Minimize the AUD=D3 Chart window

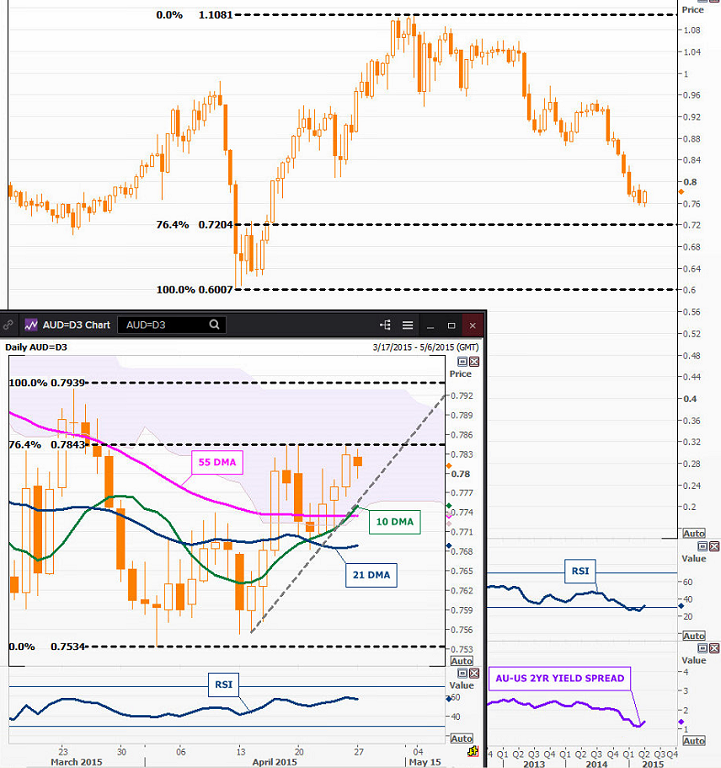(430, 326)
